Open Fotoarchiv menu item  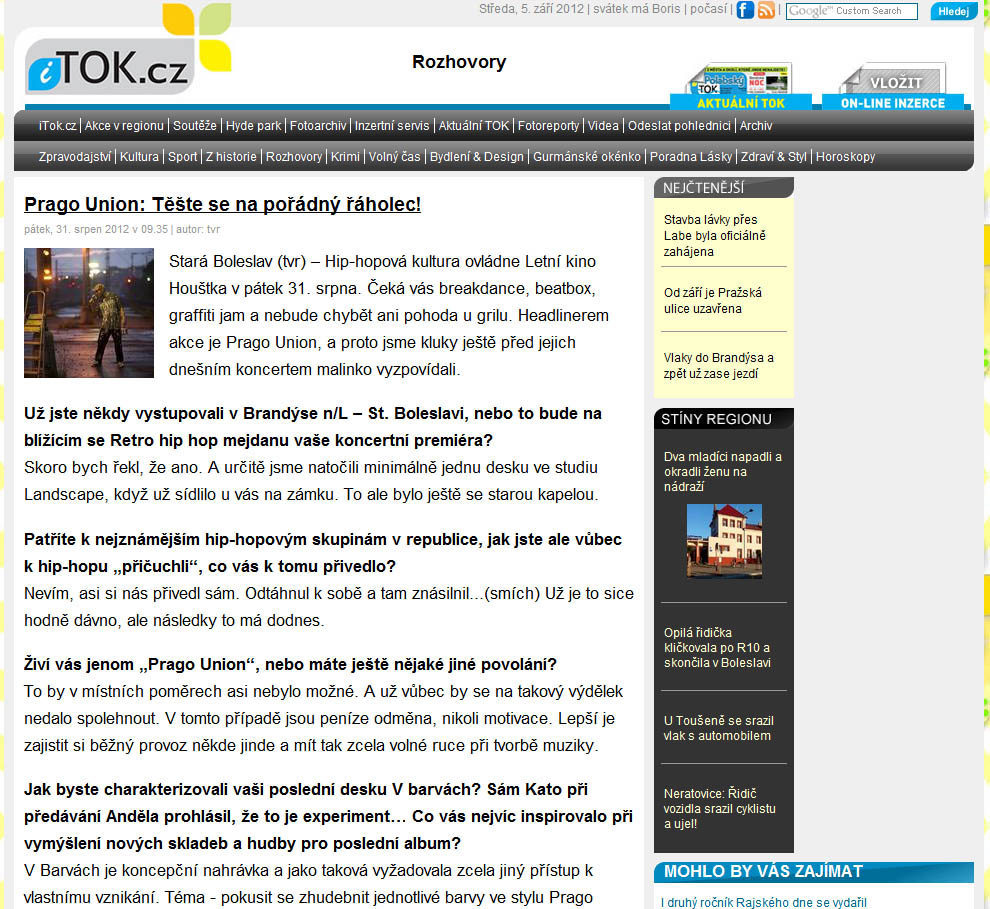(x=318, y=126)
